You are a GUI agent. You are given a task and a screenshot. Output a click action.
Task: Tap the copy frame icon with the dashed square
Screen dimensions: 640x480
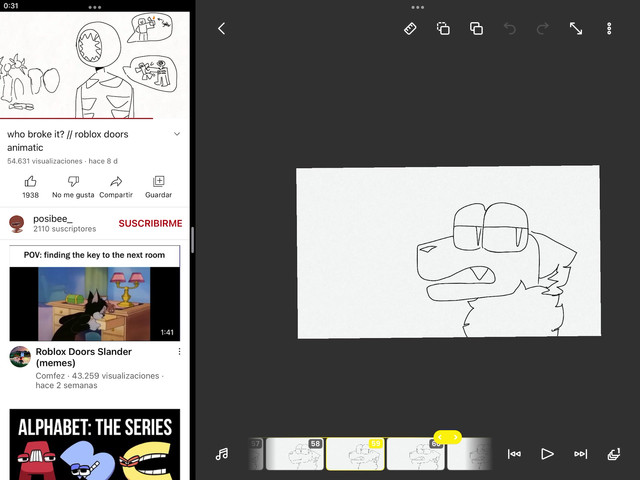[x=444, y=29]
